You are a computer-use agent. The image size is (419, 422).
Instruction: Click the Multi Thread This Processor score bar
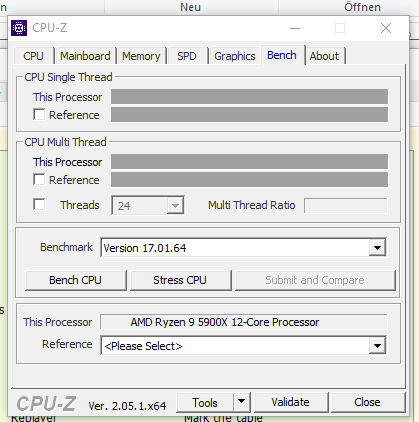(x=249, y=162)
